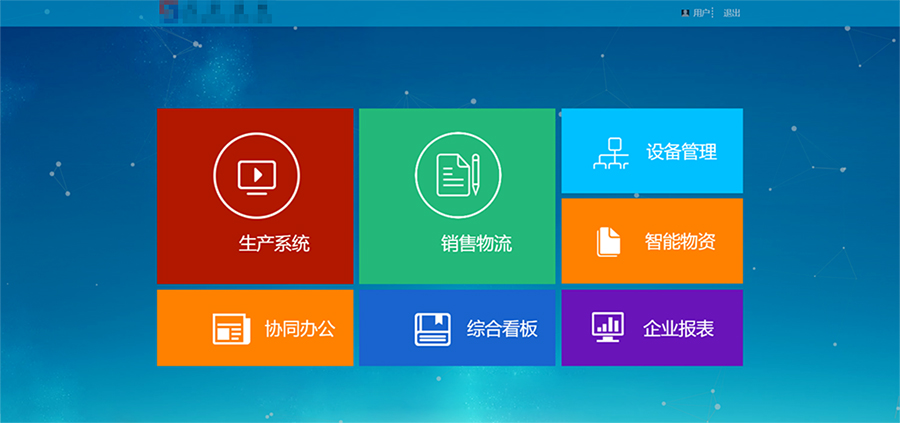Click the company logo in top bar
The image size is (900, 423).
click(x=215, y=13)
